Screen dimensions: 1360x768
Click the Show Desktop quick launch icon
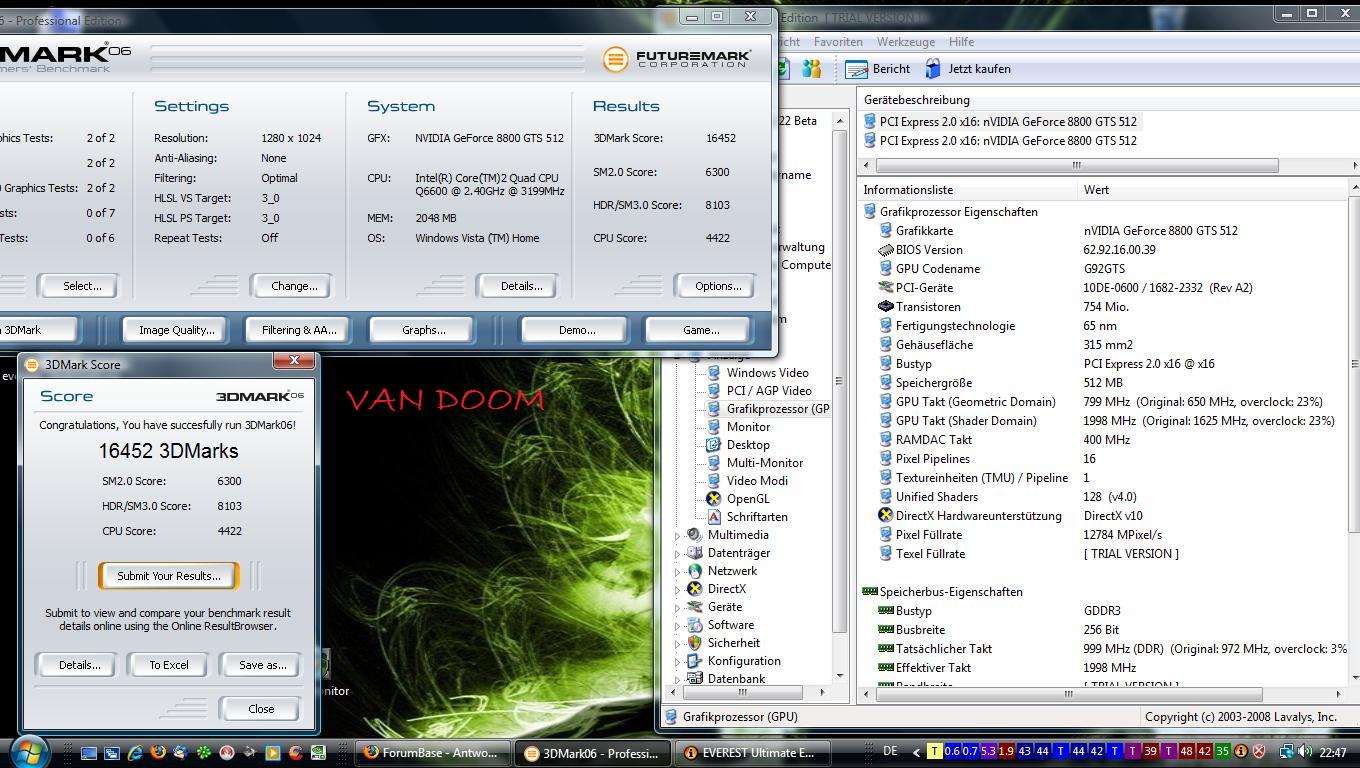[x=89, y=753]
